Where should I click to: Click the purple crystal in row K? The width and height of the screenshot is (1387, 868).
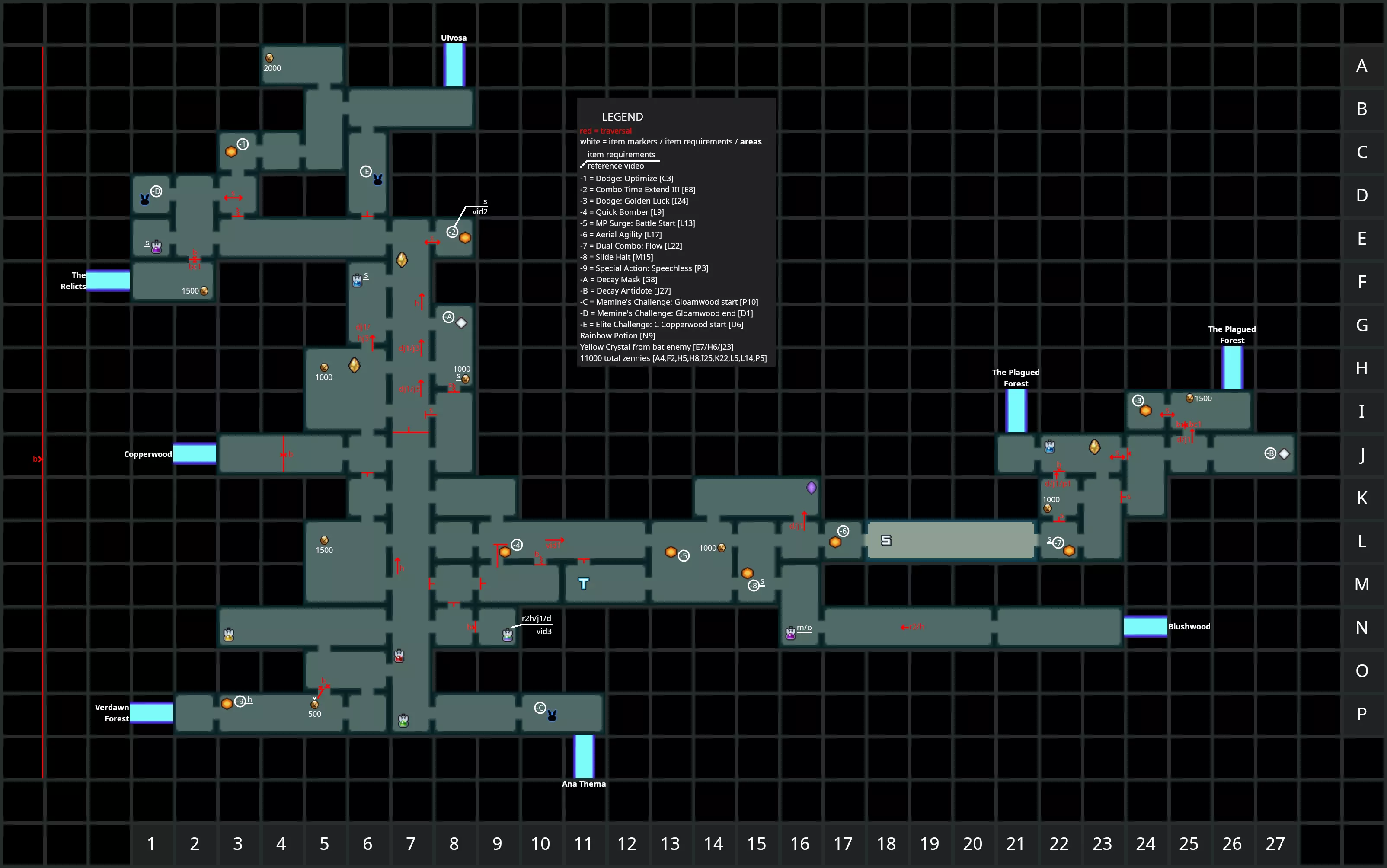click(811, 488)
